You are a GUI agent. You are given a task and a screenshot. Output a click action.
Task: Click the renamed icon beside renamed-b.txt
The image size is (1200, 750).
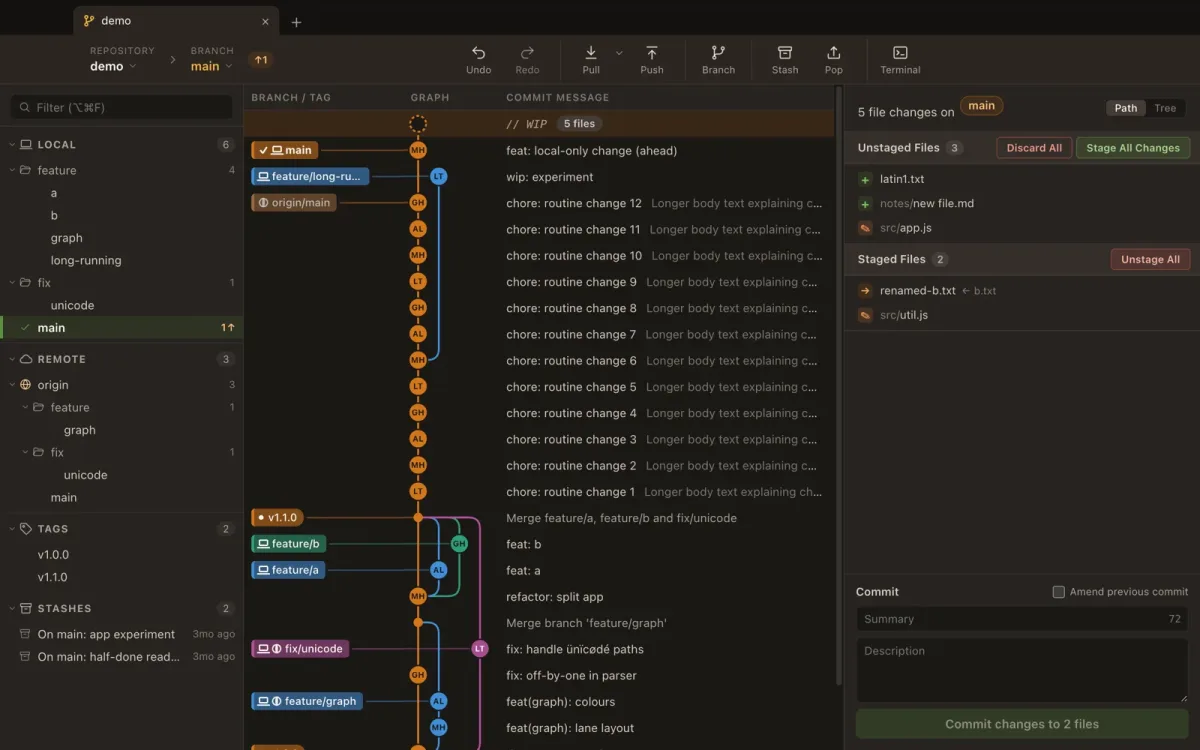click(865, 291)
